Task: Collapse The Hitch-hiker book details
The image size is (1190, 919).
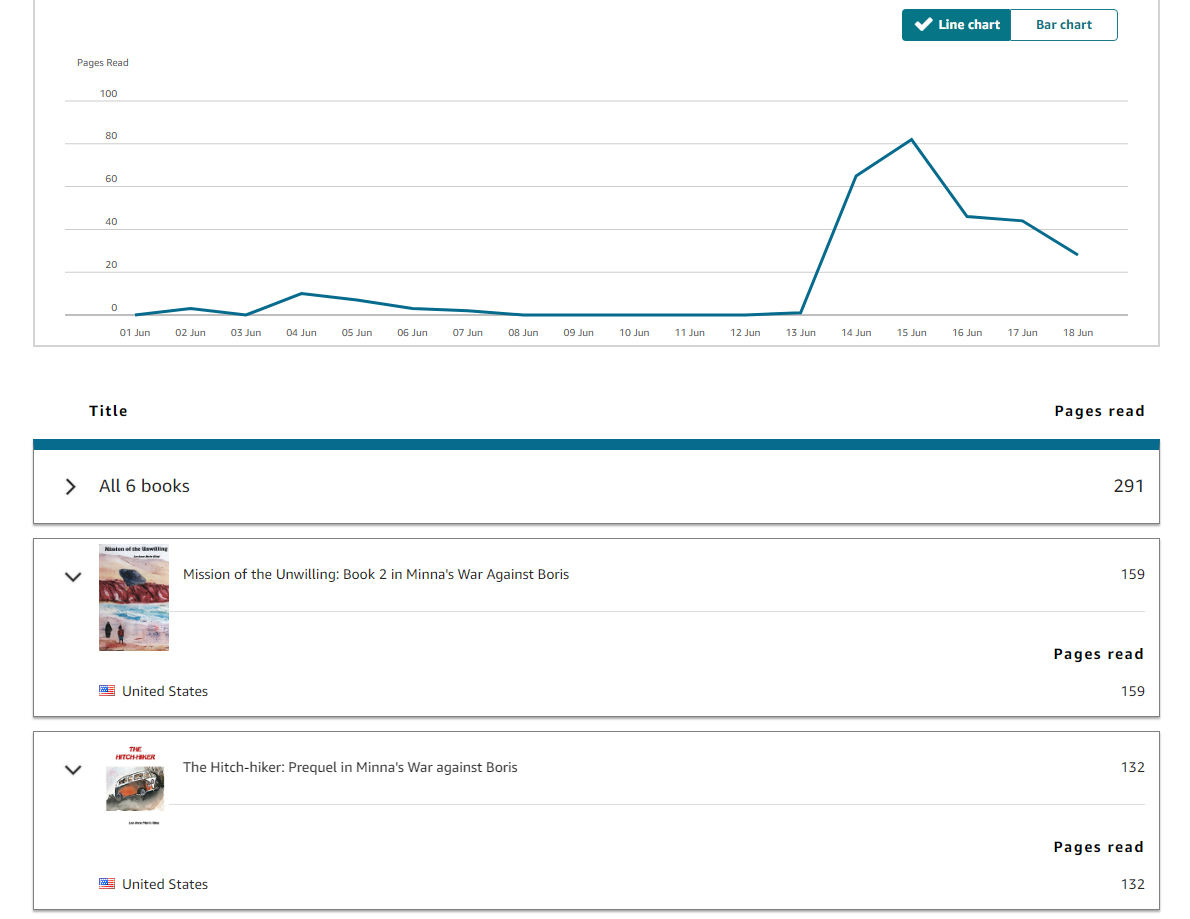Action: [72, 770]
